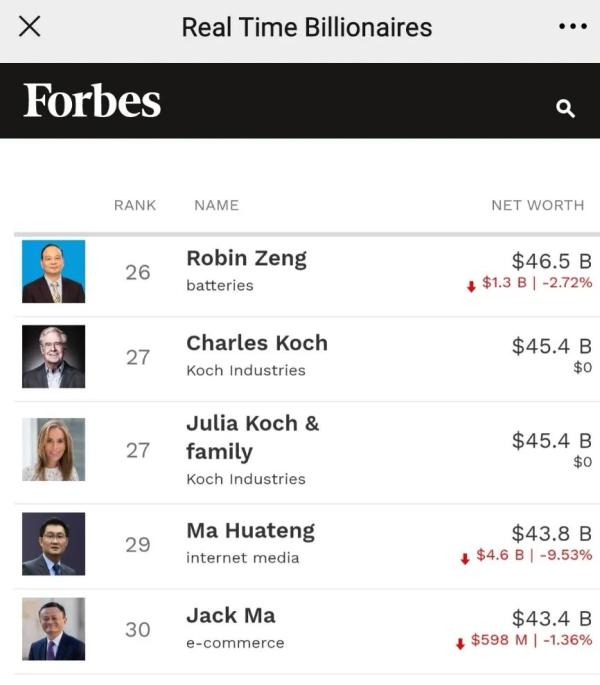The width and height of the screenshot is (600, 685).
Task: Select the Charles Koch name link
Action: [x=257, y=343]
